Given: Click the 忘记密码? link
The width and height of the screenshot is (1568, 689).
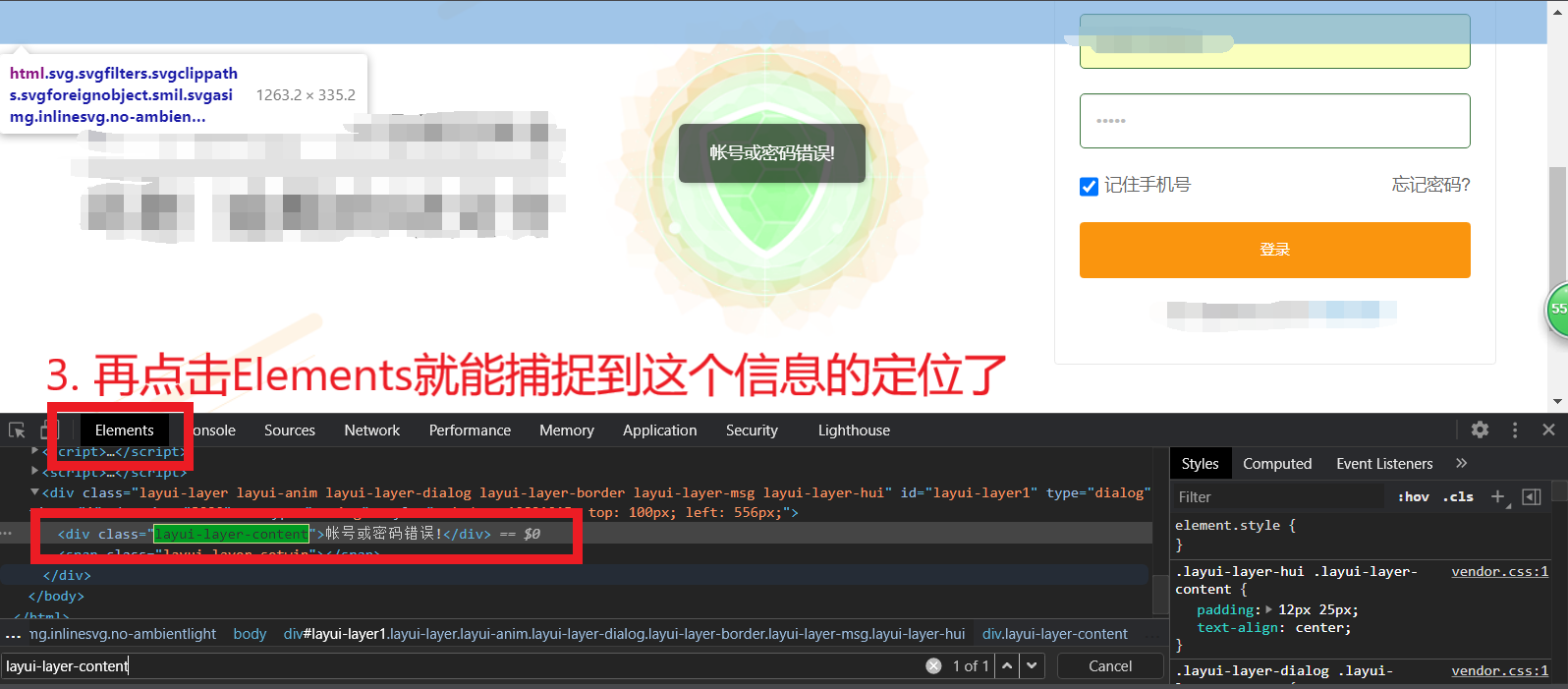Looking at the screenshot, I should [1430, 185].
